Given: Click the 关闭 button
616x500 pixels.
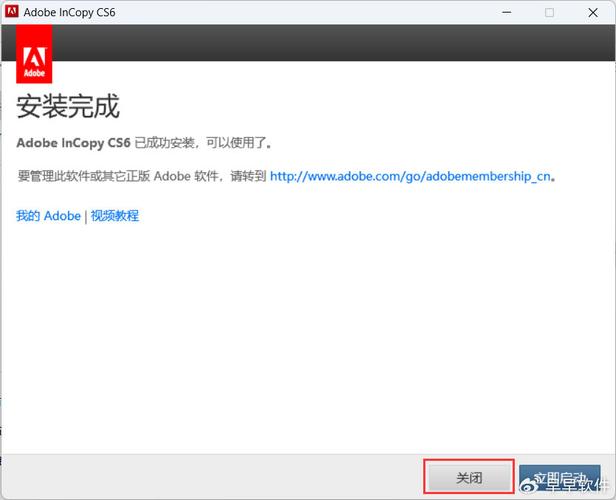Looking at the screenshot, I should coord(469,478).
